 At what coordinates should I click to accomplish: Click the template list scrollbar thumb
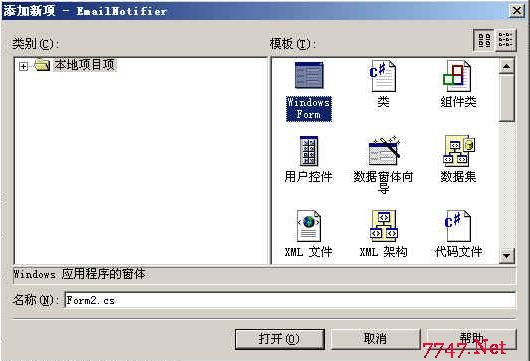[506, 98]
